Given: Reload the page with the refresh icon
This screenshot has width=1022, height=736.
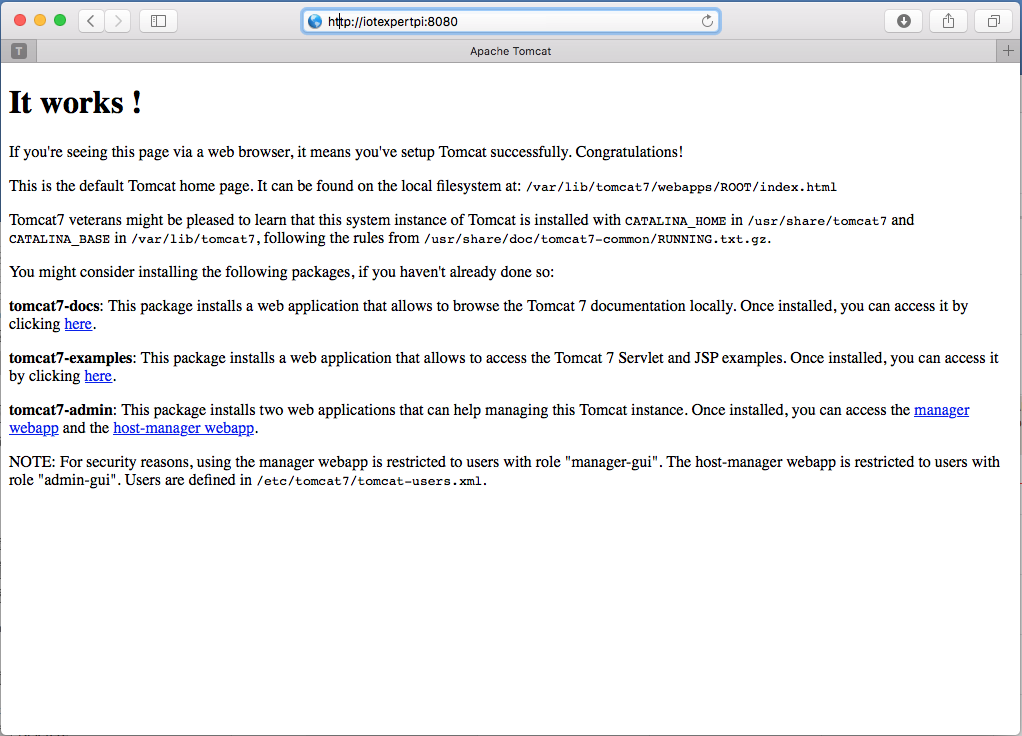Looking at the screenshot, I should coord(707,21).
